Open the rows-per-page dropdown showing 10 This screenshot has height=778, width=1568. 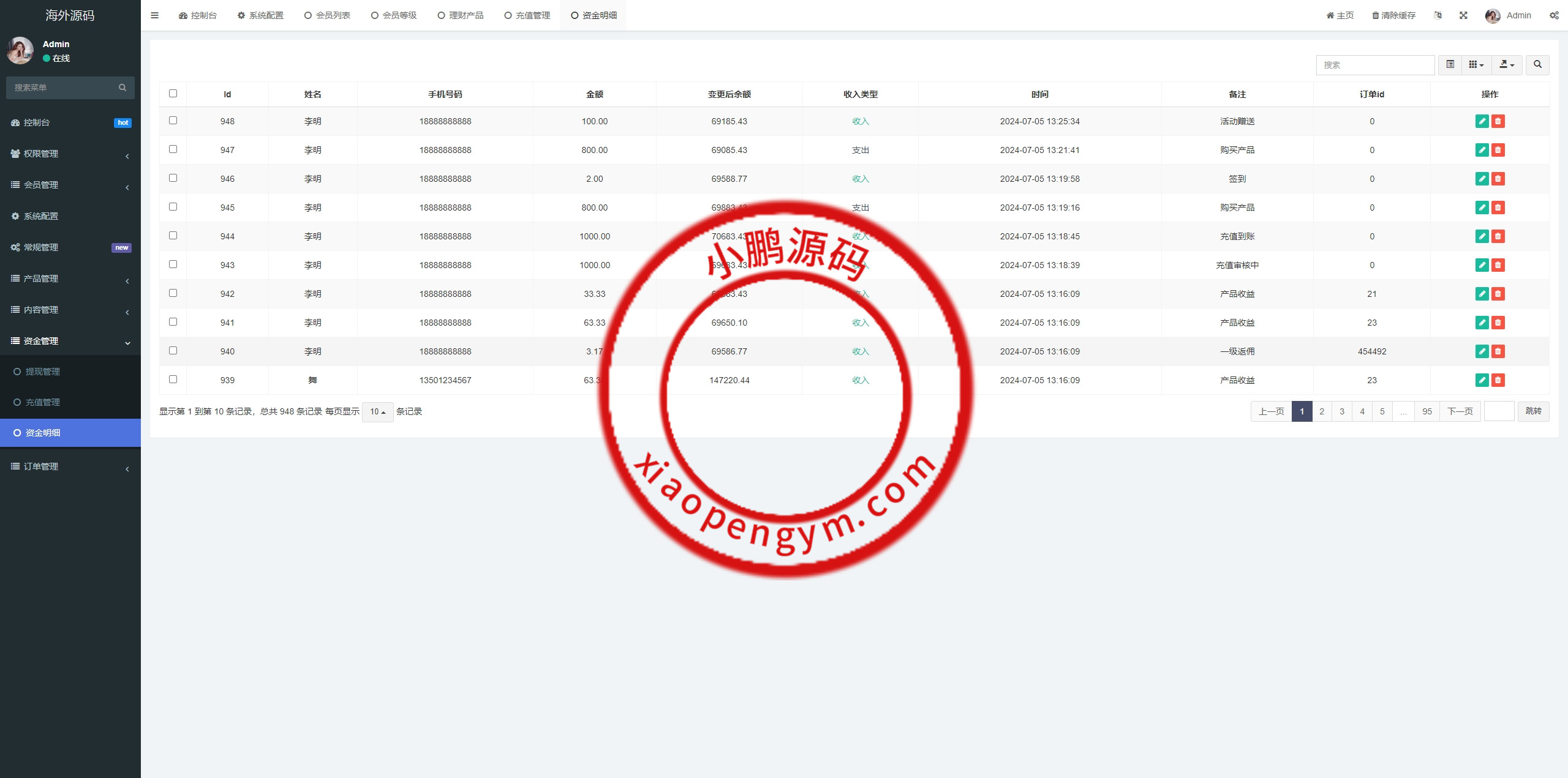click(377, 412)
